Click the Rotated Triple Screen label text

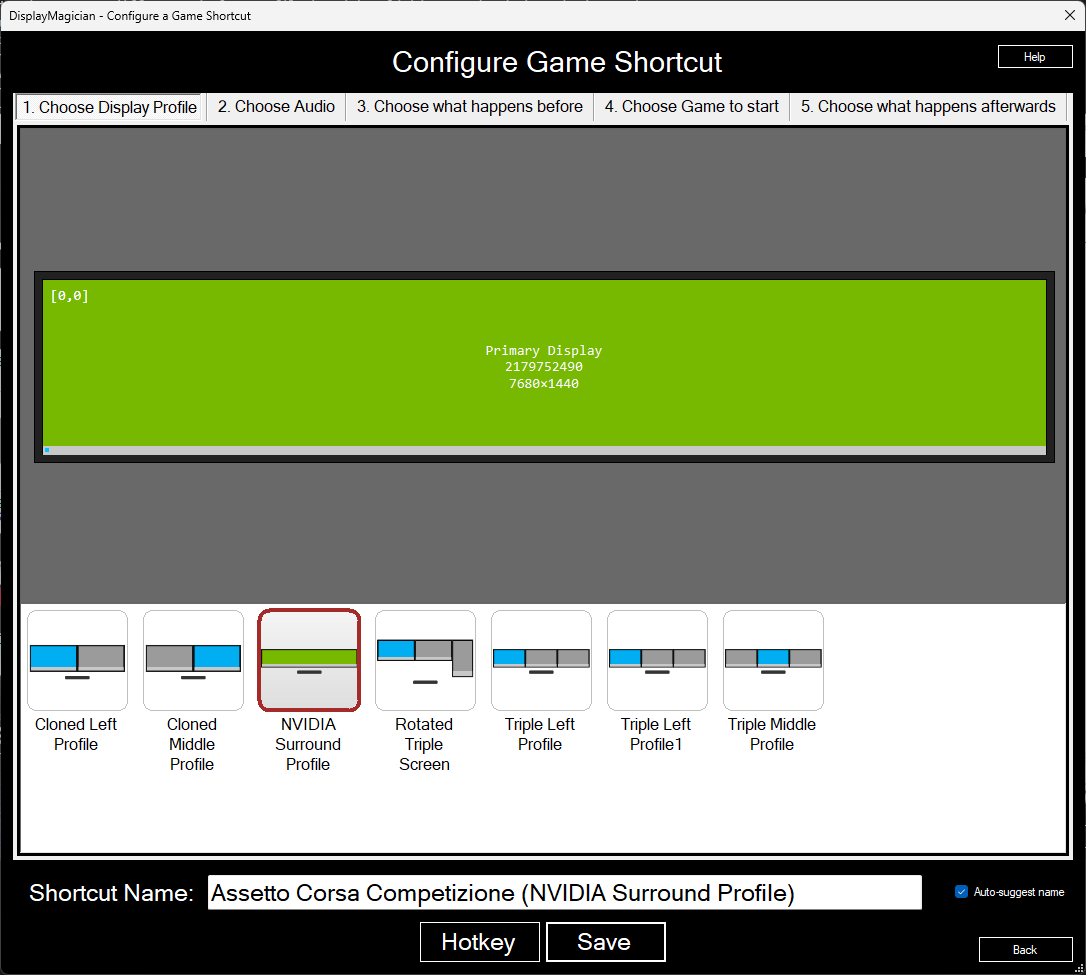424,744
